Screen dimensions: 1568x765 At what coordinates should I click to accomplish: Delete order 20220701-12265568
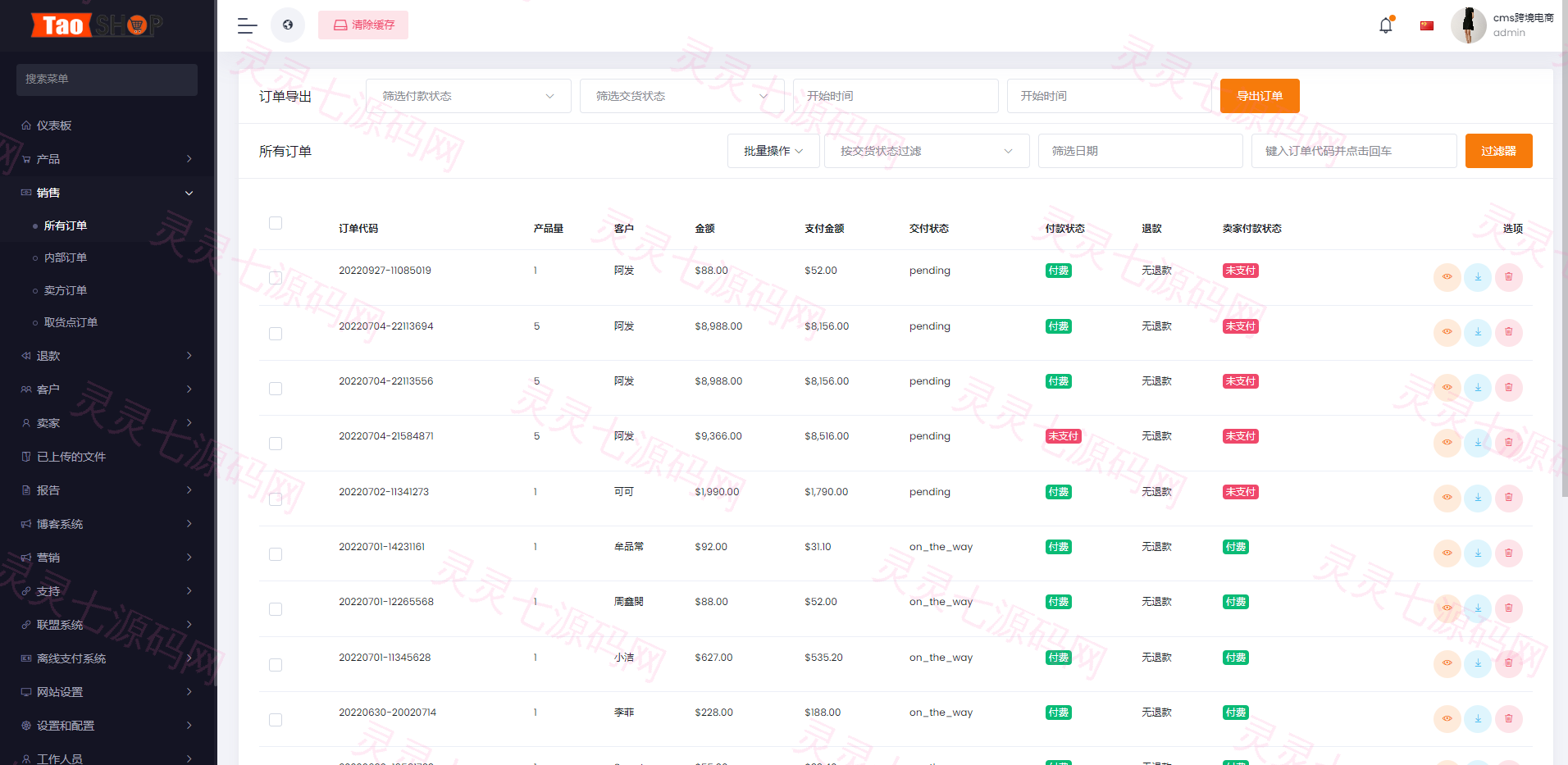(1509, 608)
